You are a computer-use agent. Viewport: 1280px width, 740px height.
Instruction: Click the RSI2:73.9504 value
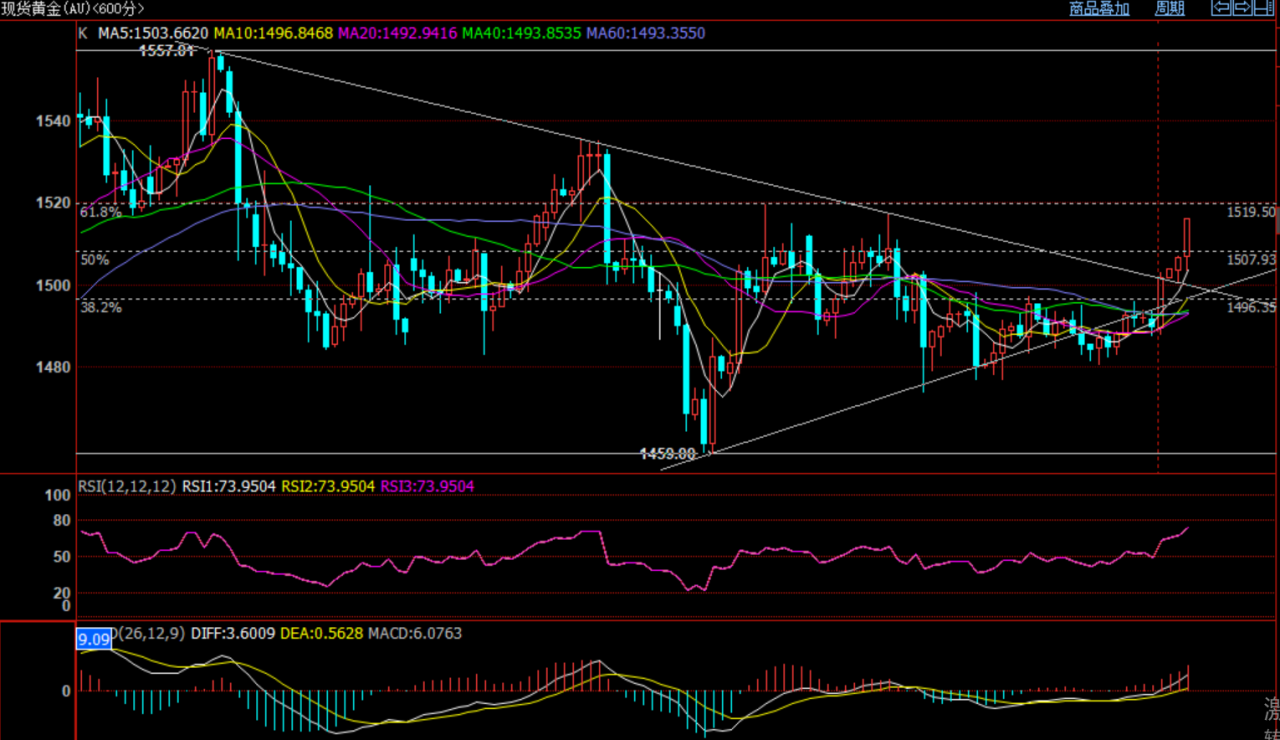coord(328,486)
